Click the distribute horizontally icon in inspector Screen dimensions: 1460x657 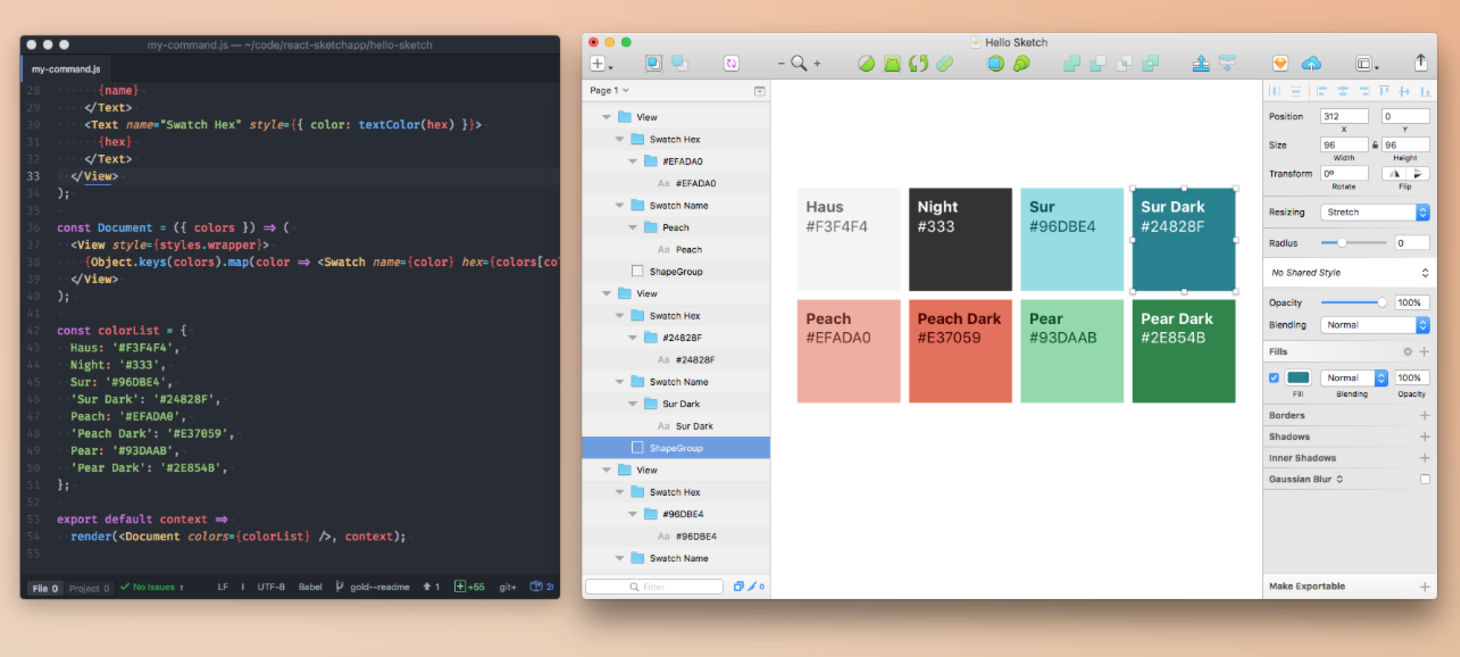[1274, 91]
